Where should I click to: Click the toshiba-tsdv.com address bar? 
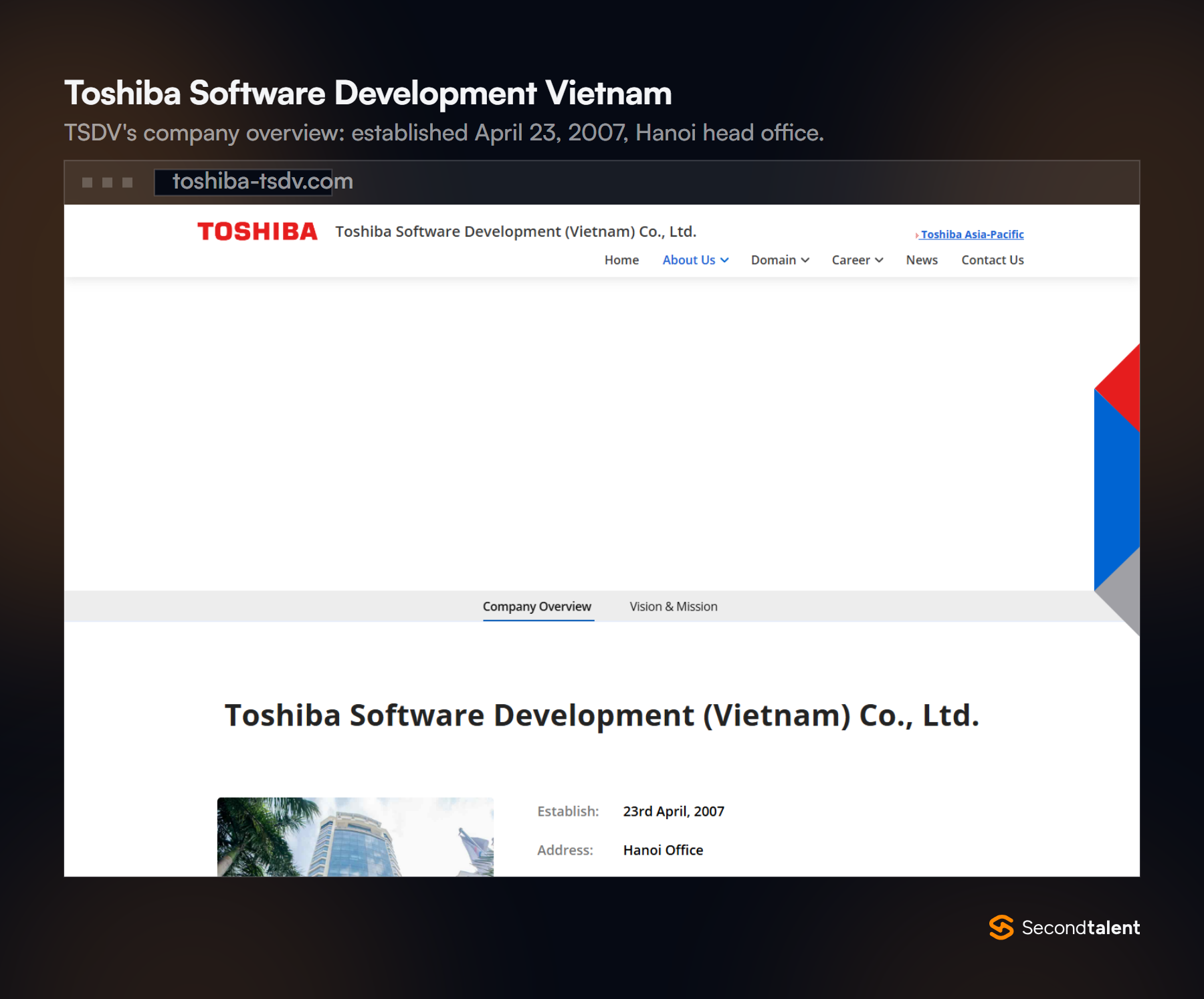[244, 182]
